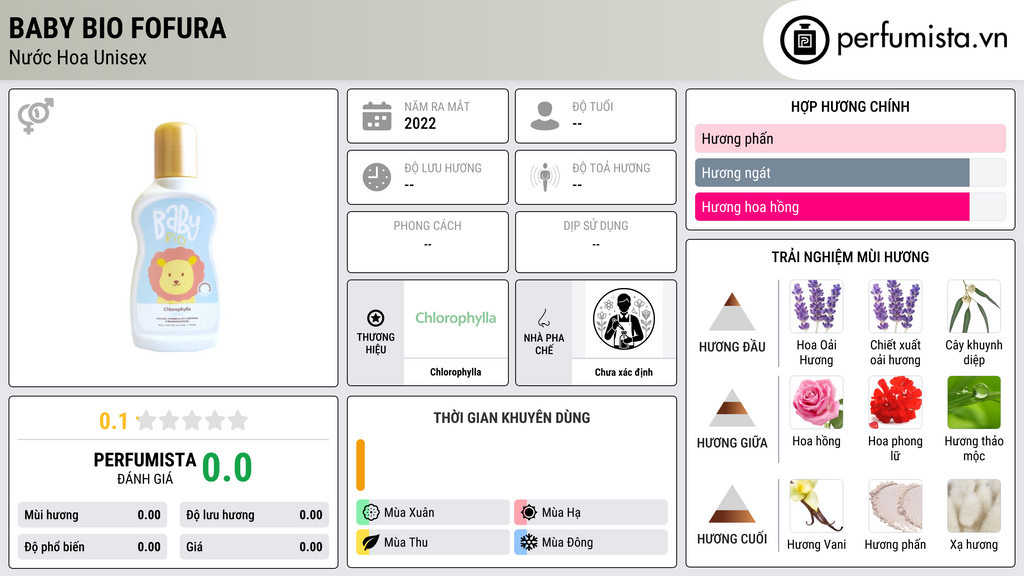The width and height of the screenshot is (1024, 576).
Task: Click the Hương Vani note thumbnail
Action: coord(816,506)
